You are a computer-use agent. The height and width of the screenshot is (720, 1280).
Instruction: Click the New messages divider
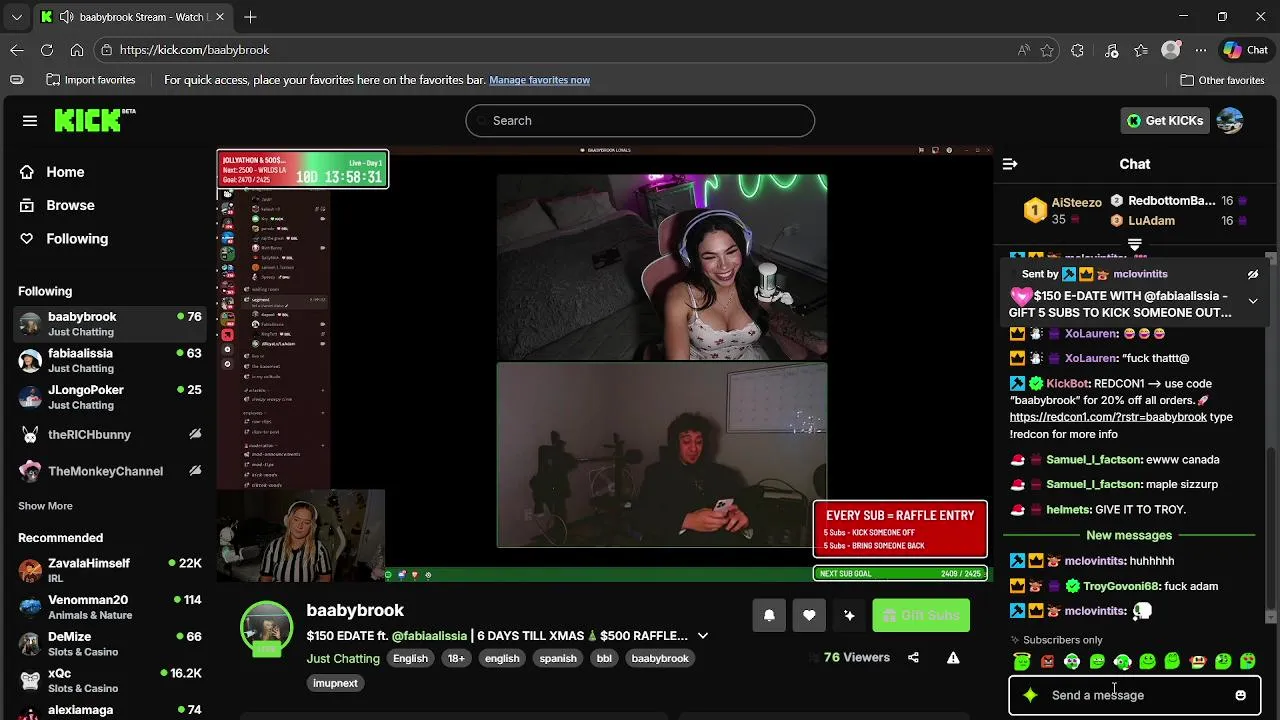(x=1129, y=535)
